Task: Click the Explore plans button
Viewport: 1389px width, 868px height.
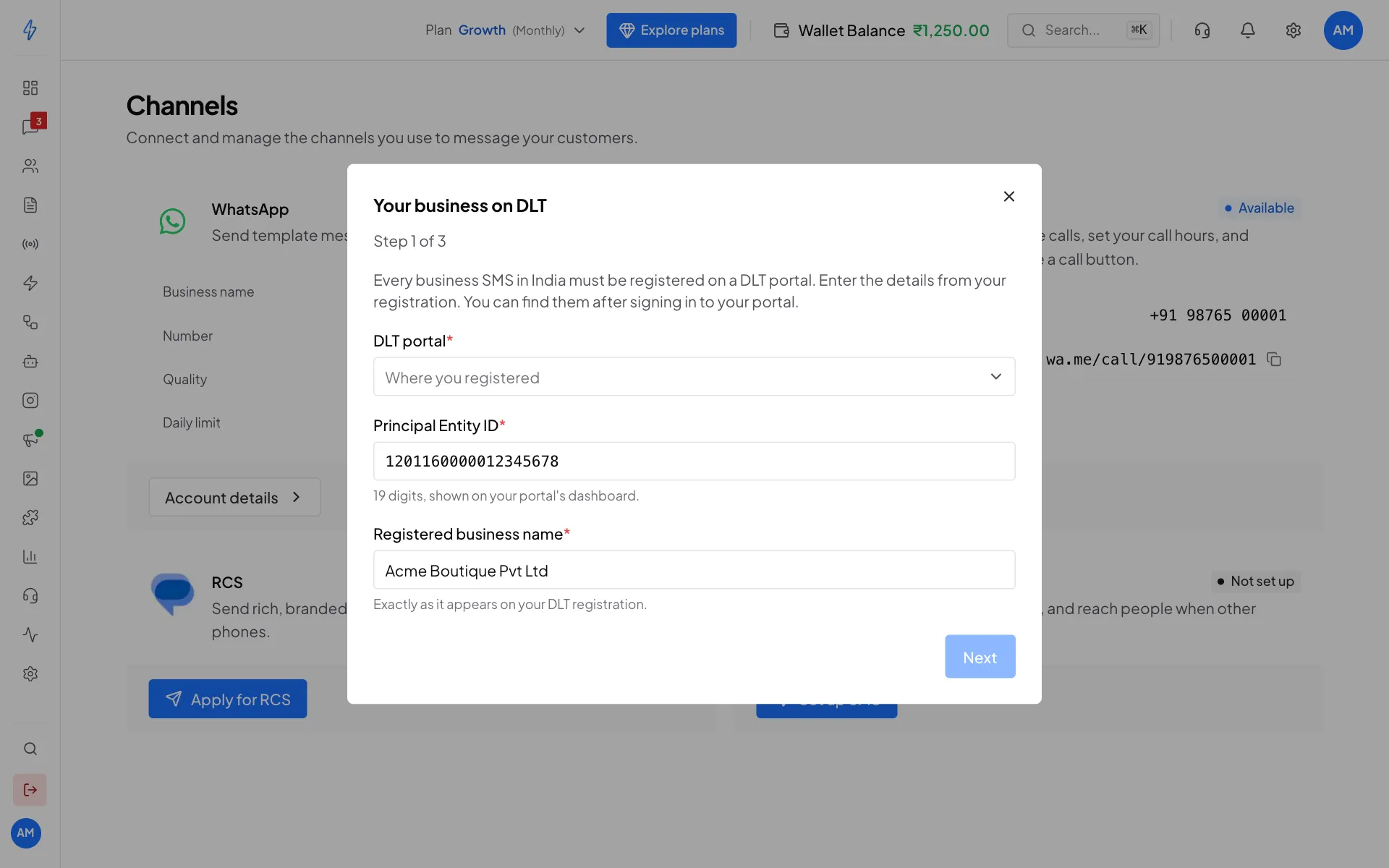Action: coord(671,30)
